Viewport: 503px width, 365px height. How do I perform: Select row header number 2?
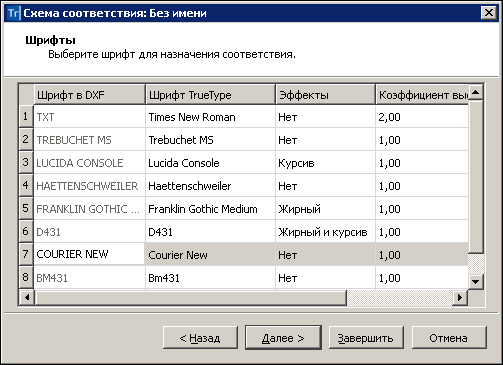26,140
